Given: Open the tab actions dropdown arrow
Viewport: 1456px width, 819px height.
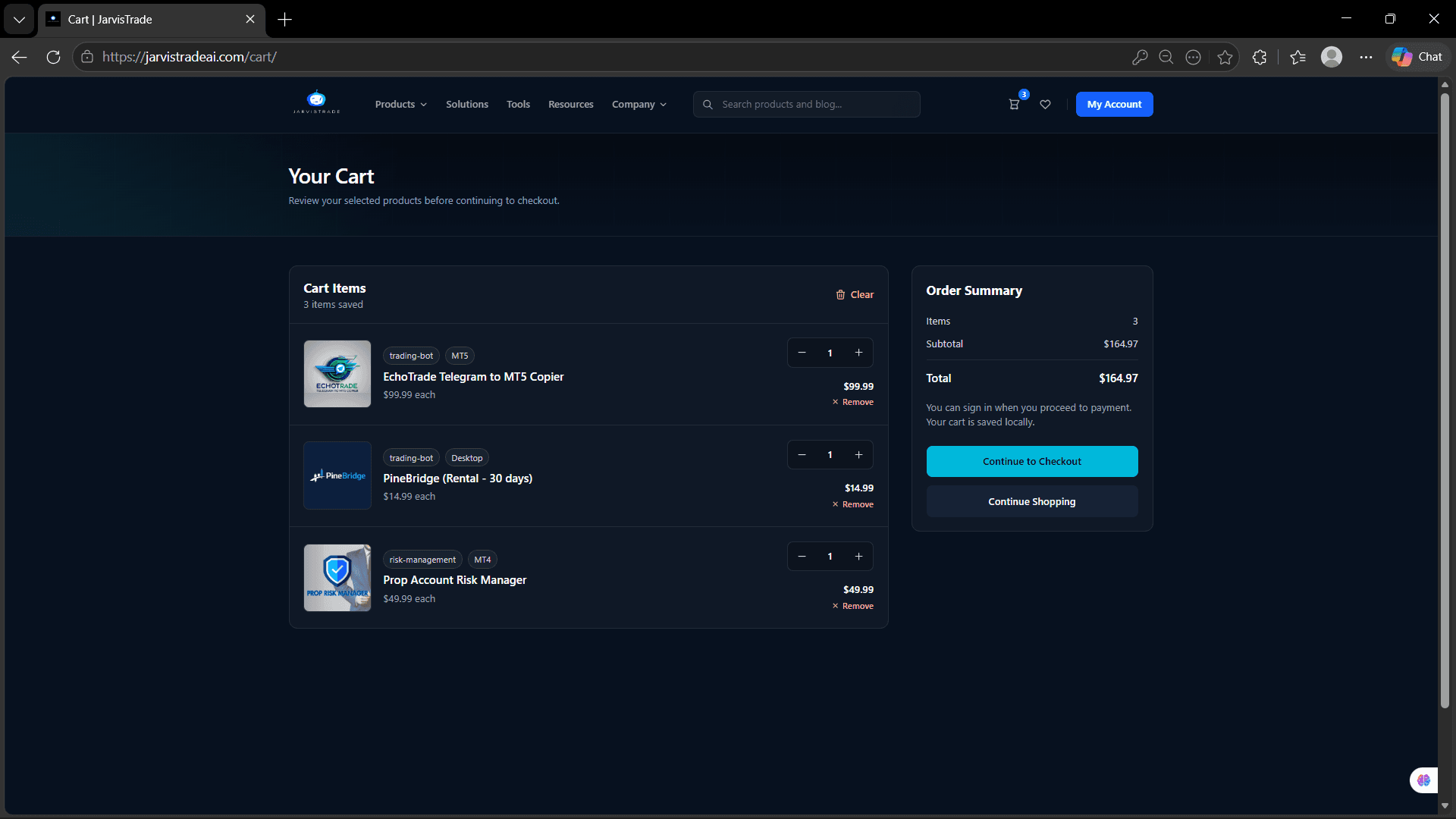Looking at the screenshot, I should (19, 19).
